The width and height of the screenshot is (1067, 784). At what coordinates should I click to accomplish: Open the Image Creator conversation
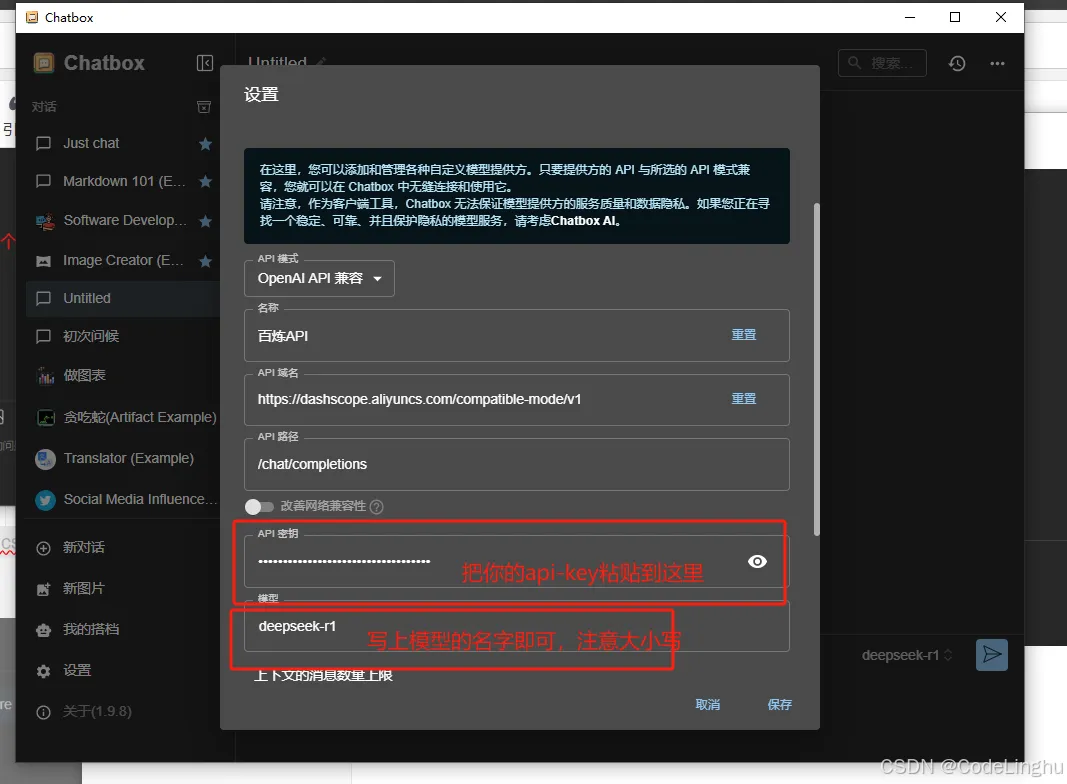tap(122, 261)
